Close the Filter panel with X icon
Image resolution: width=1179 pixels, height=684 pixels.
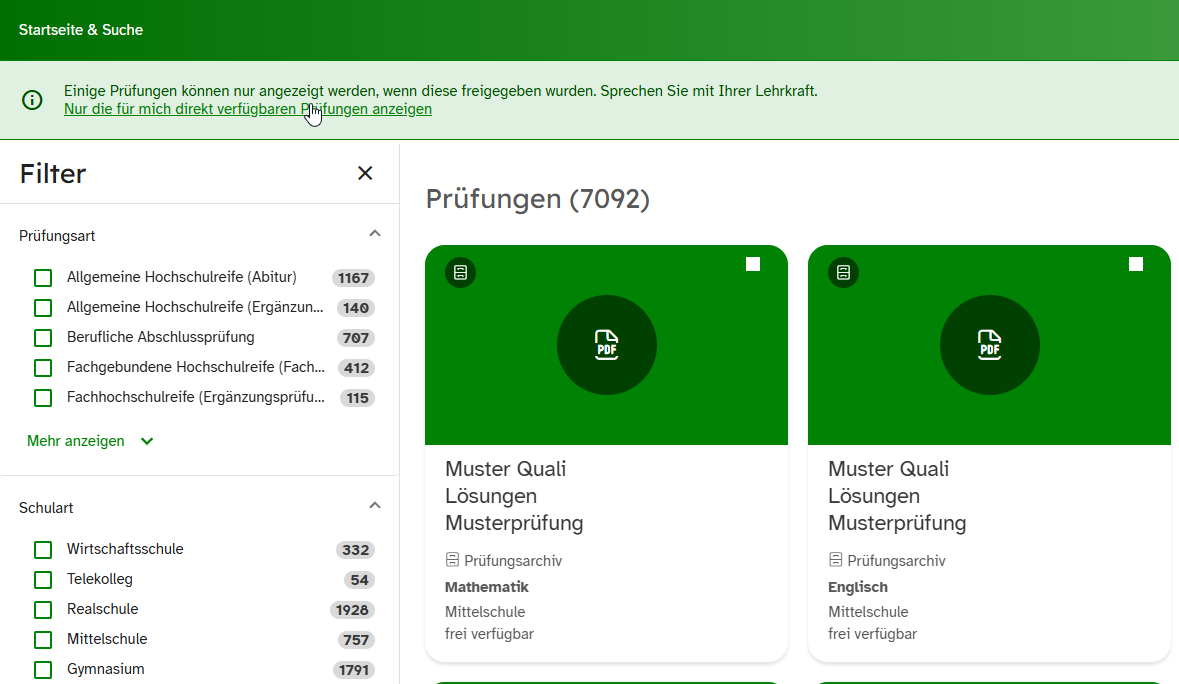365,173
